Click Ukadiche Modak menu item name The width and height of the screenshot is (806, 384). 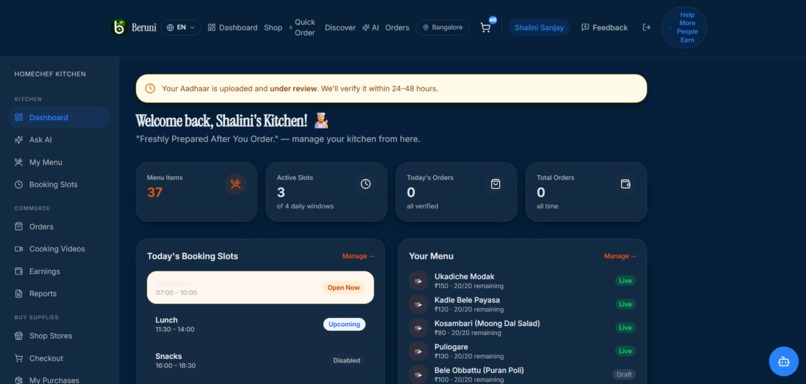[x=464, y=277]
